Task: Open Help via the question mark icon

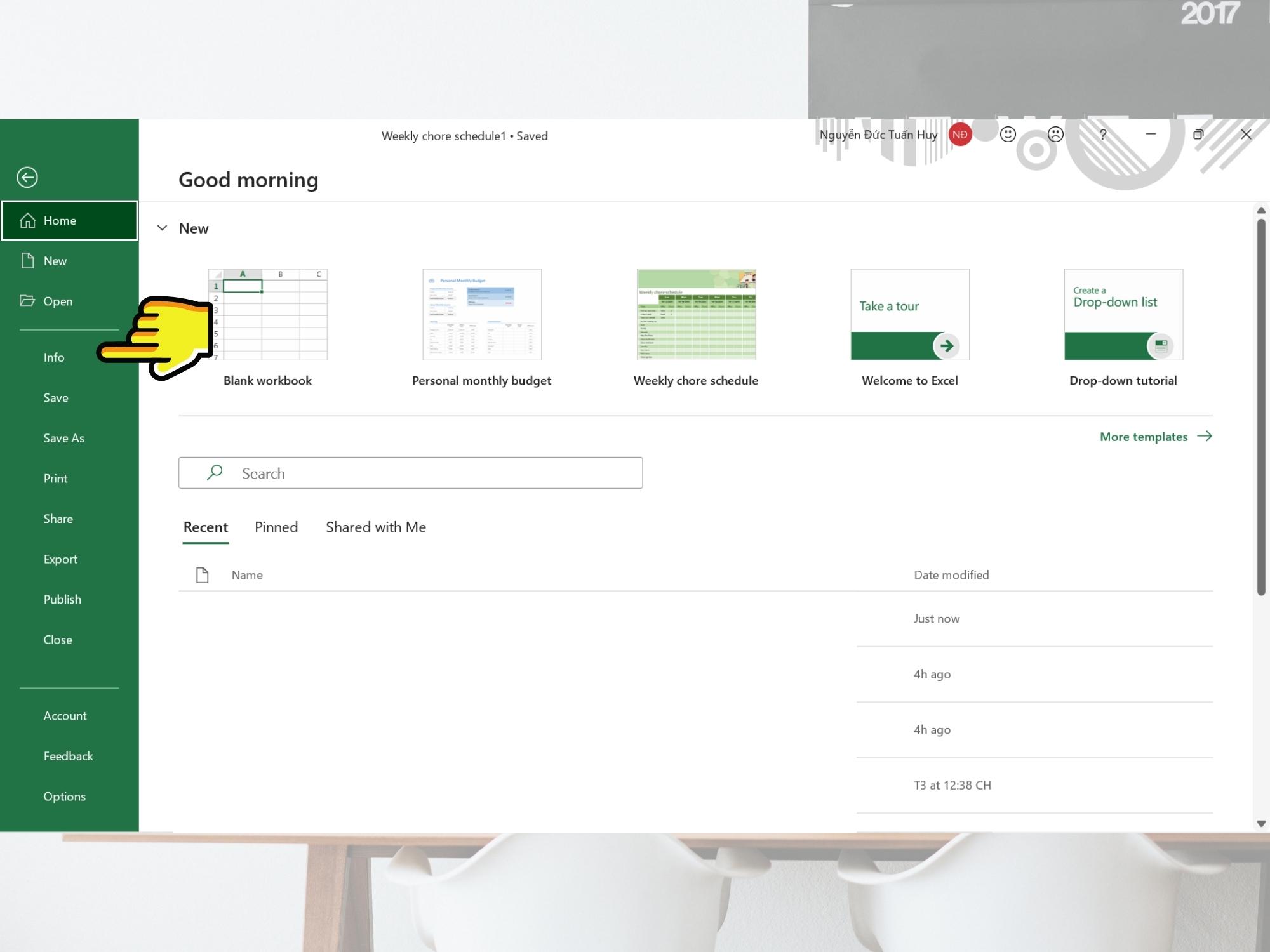Action: tap(1103, 135)
